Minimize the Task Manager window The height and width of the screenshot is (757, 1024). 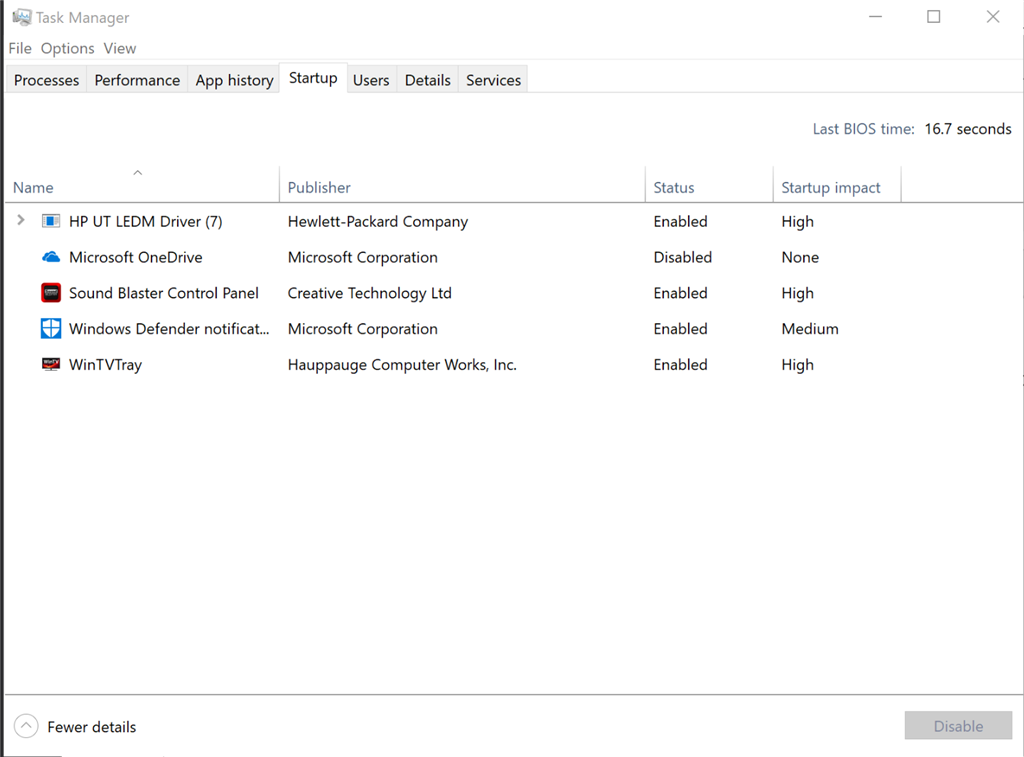tap(875, 16)
